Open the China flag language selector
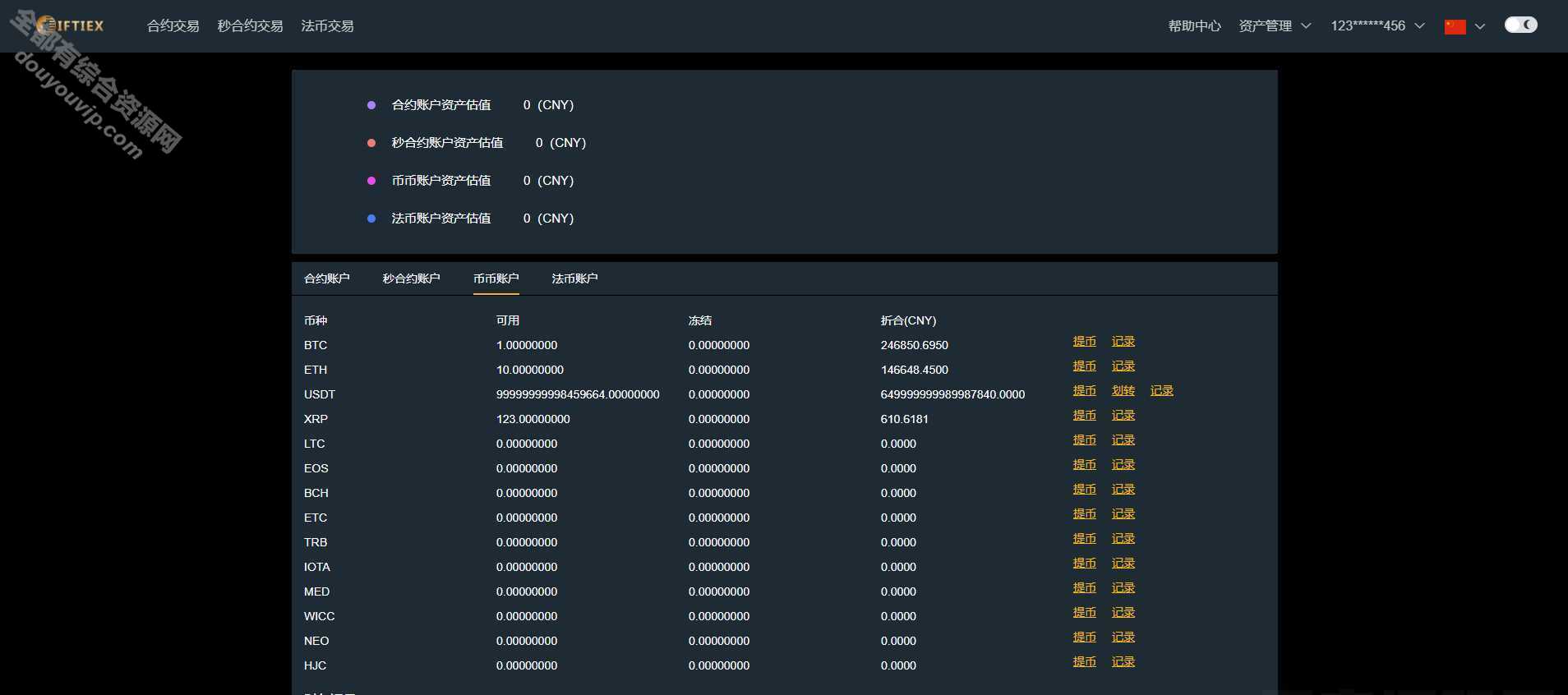 tap(1455, 26)
